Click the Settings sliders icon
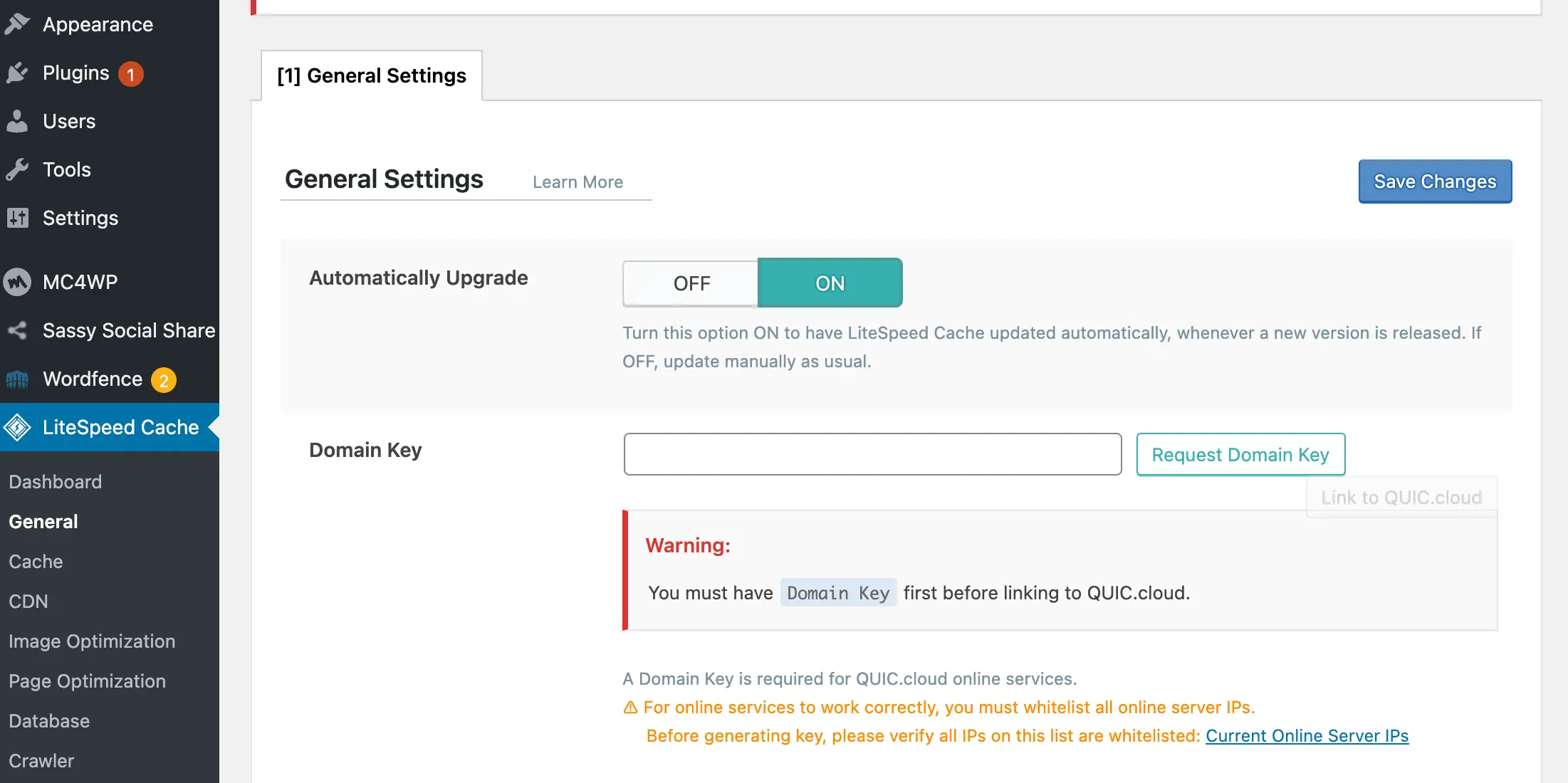 17,218
